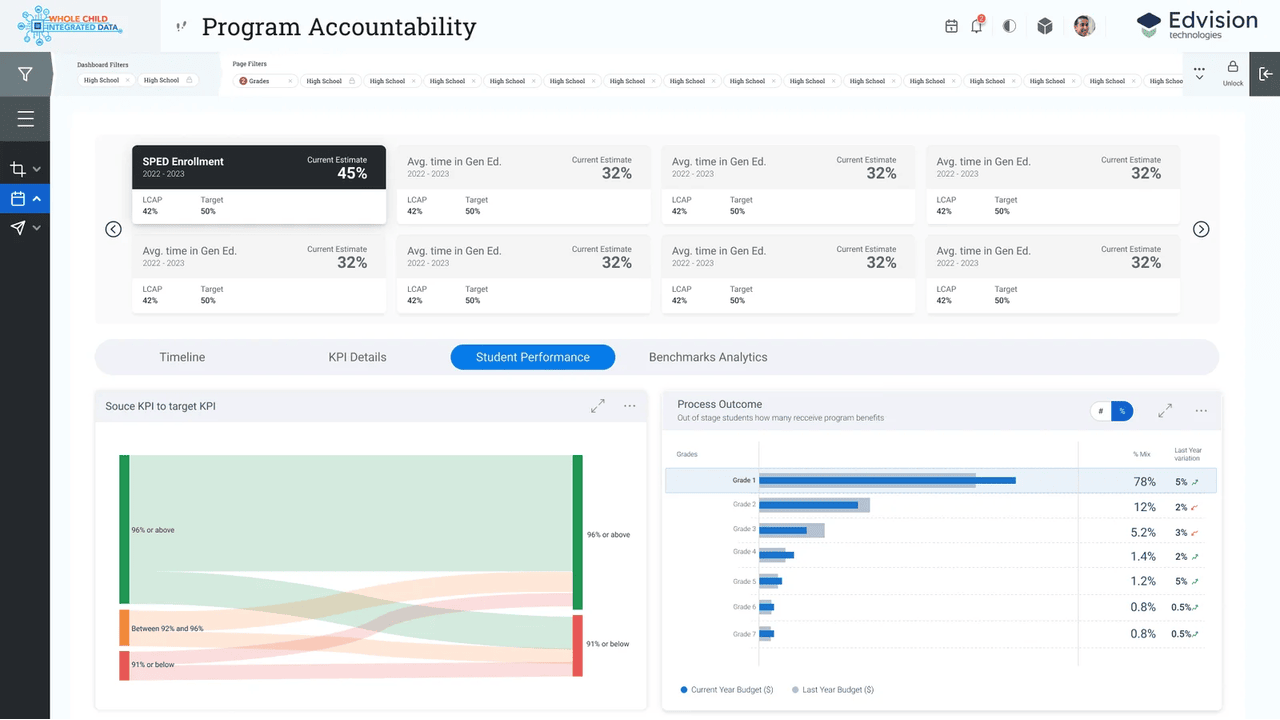
Task: Open more options on Process Outcome panel
Action: tap(1201, 411)
